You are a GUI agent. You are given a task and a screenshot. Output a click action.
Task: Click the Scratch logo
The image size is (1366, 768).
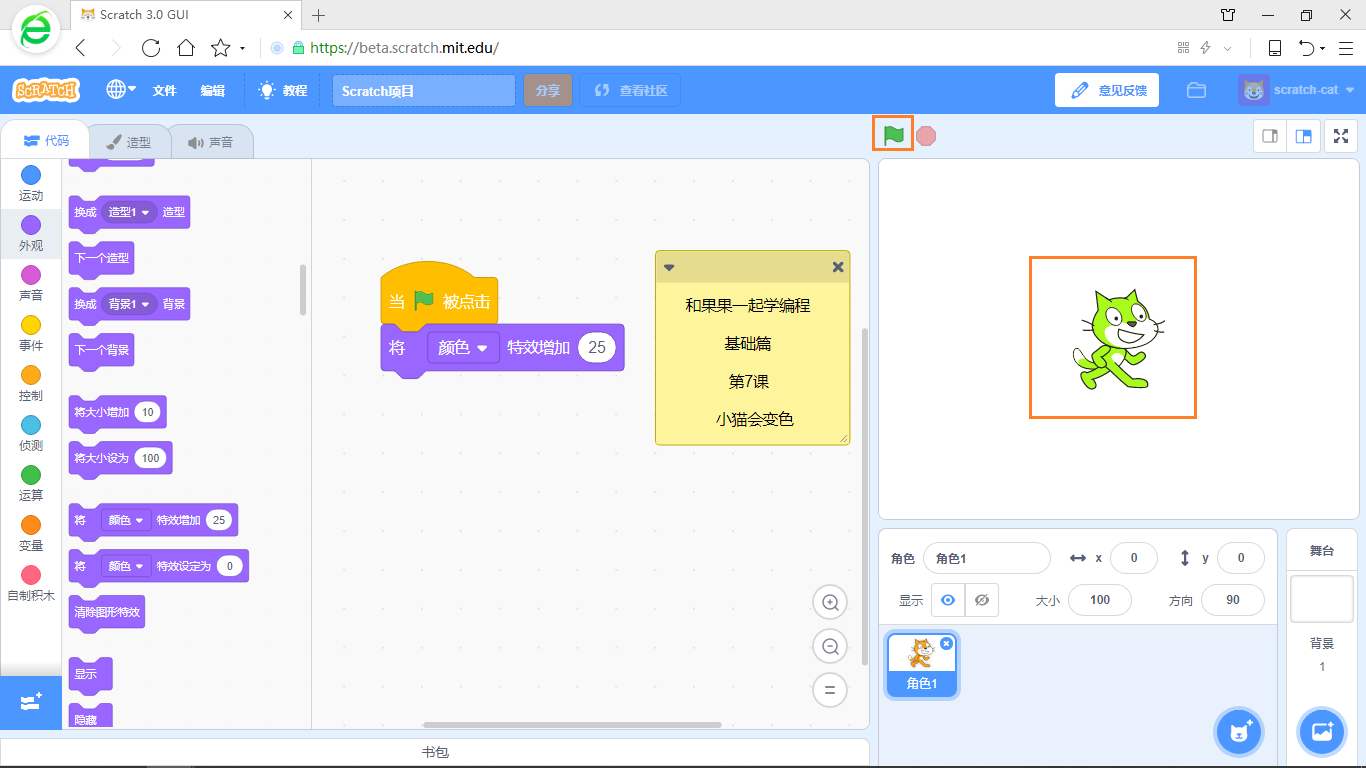click(46, 90)
